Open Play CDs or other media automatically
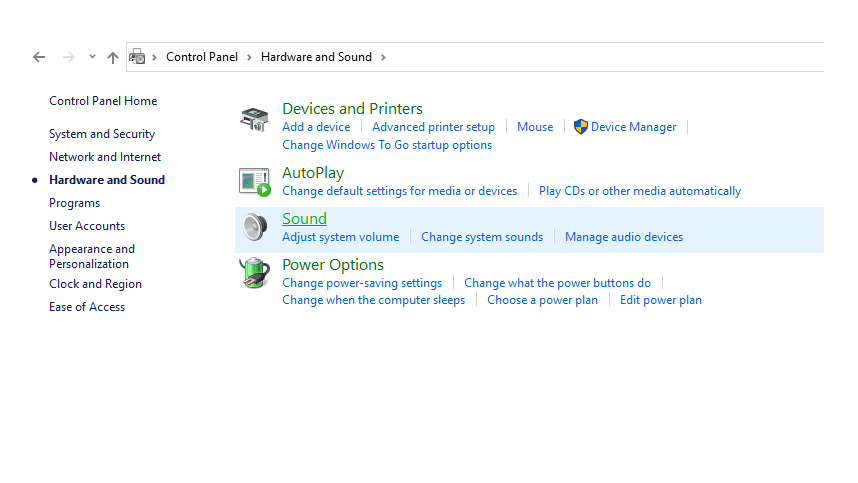 pos(640,191)
